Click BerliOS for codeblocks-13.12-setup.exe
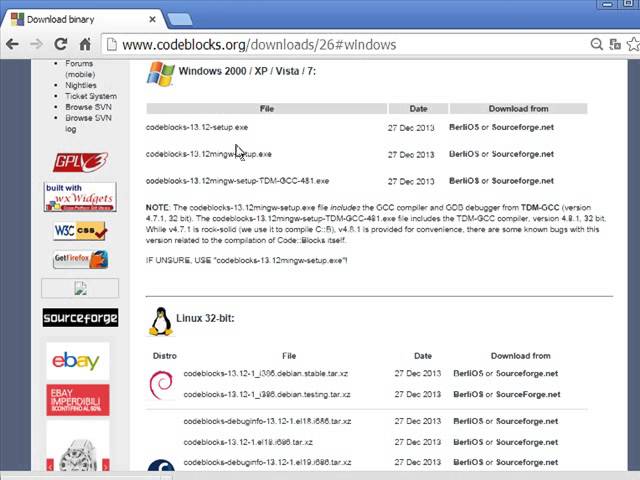Image resolution: width=640 pixels, height=480 pixels. point(464,127)
